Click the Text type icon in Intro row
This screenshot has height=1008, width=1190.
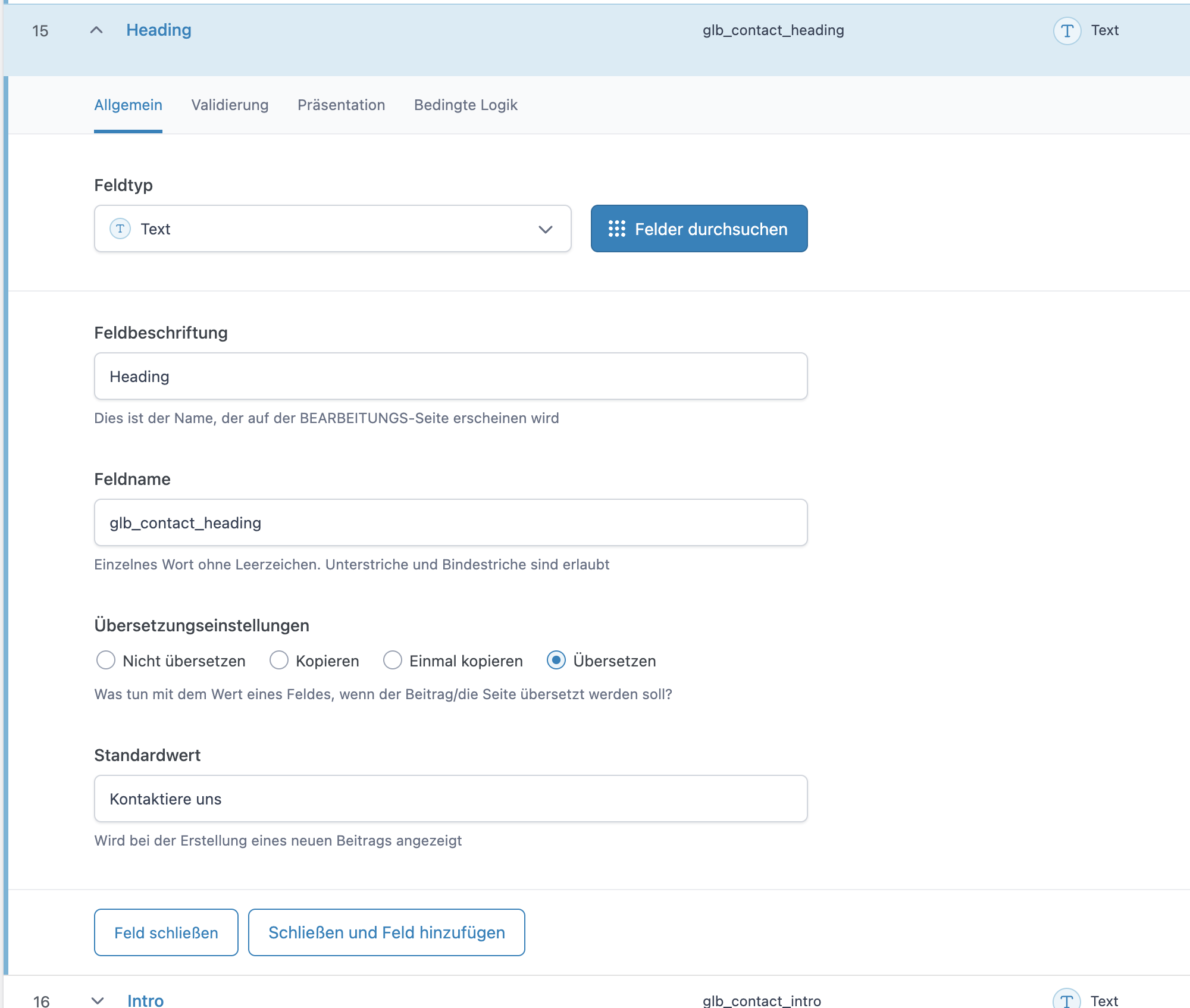click(x=1066, y=1000)
